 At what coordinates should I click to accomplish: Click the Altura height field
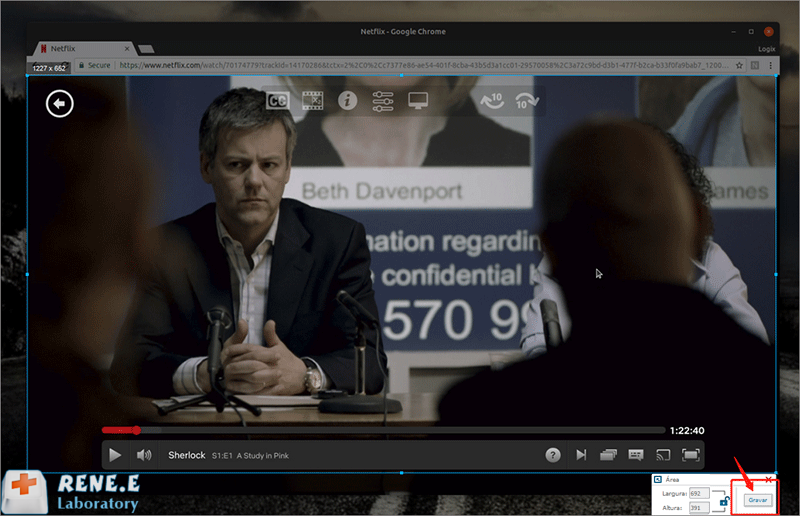coord(698,508)
